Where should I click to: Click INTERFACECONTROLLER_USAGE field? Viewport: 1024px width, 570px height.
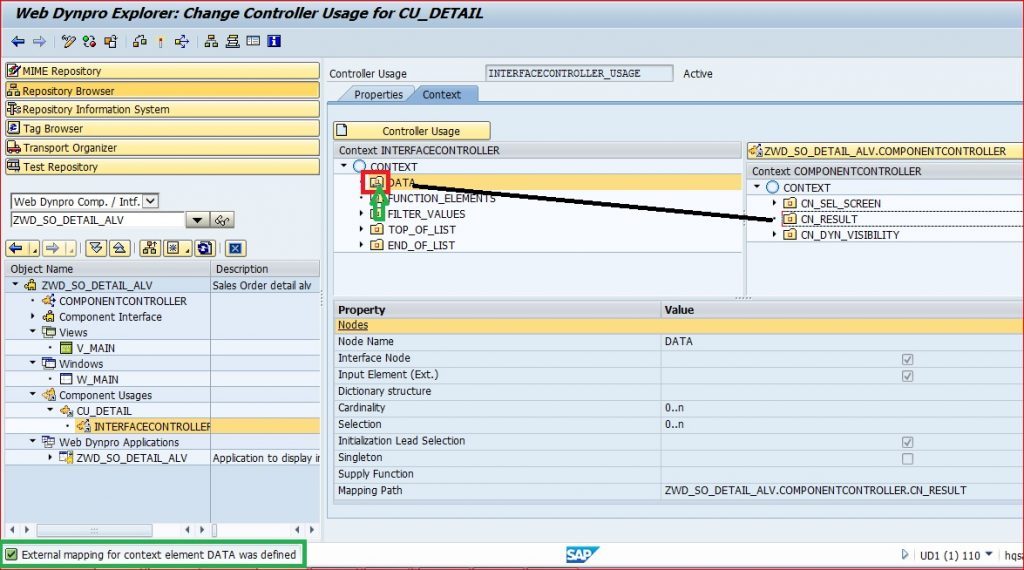click(x=579, y=73)
